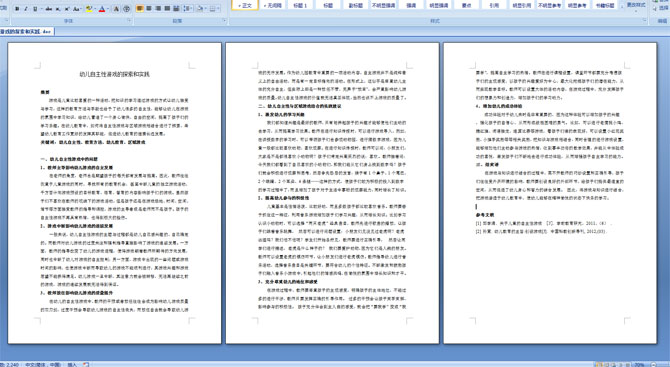The width and height of the screenshot is (670, 367).
Task: Click the yellow text highlight color icon
Action: click(89, 9)
